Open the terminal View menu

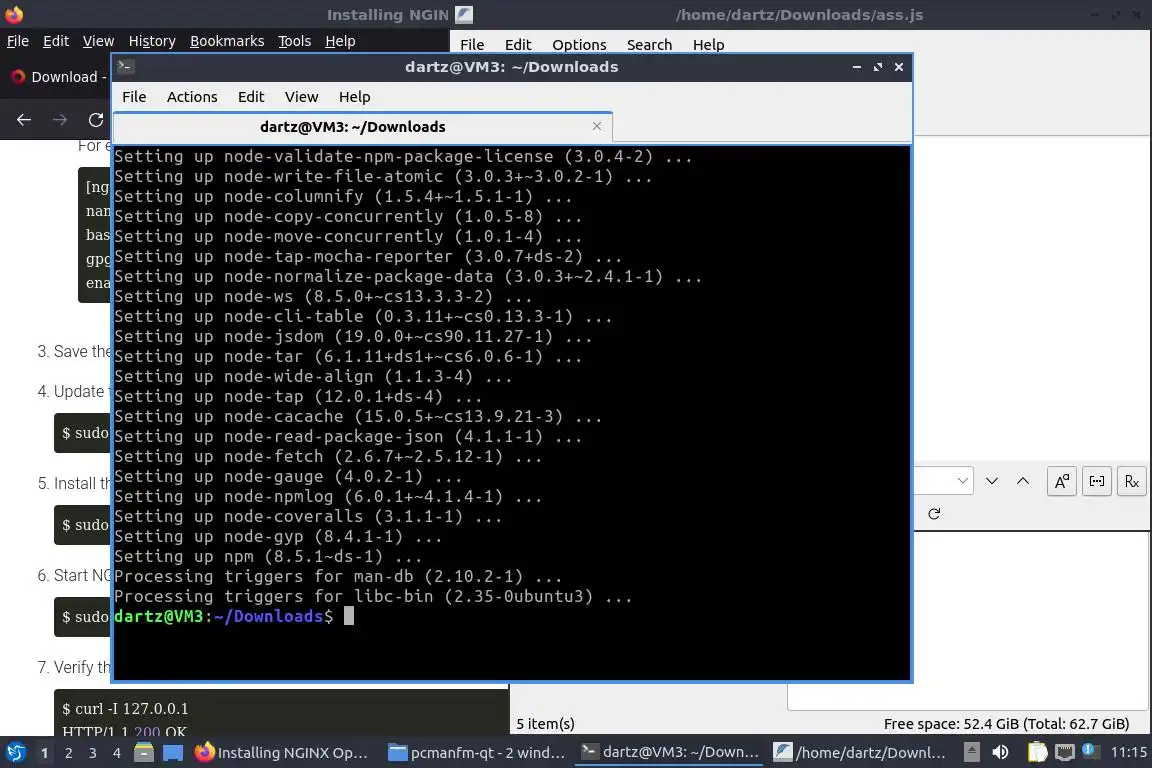pos(301,97)
